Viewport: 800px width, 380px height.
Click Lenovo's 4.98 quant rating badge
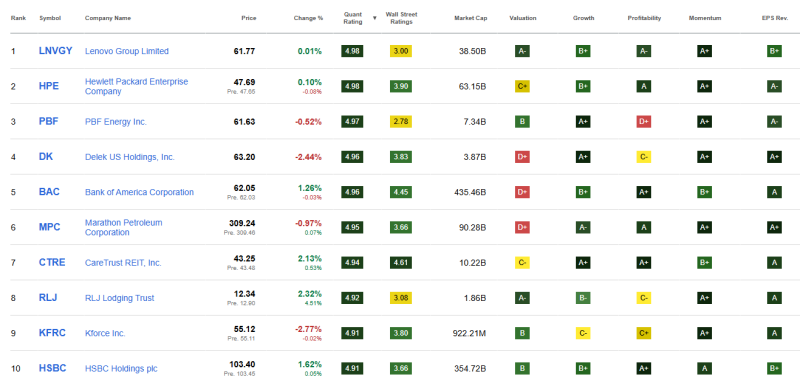pos(352,51)
